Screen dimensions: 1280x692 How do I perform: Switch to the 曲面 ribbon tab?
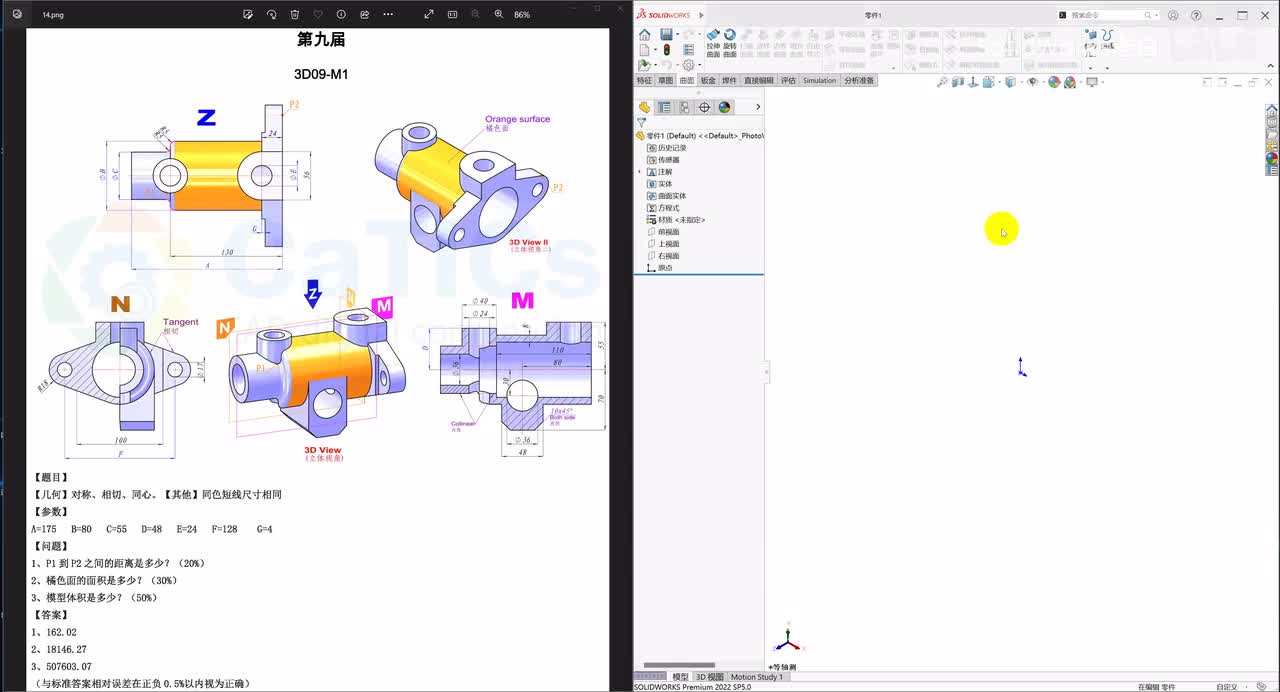click(x=686, y=80)
